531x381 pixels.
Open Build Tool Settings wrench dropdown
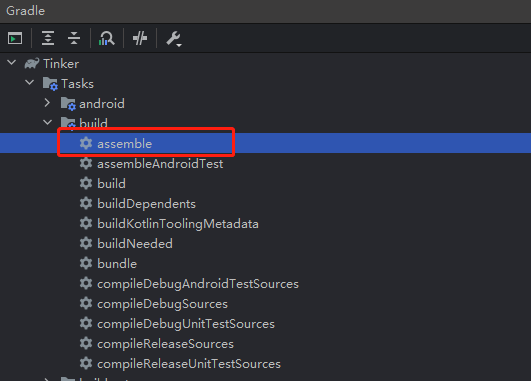tap(174, 39)
